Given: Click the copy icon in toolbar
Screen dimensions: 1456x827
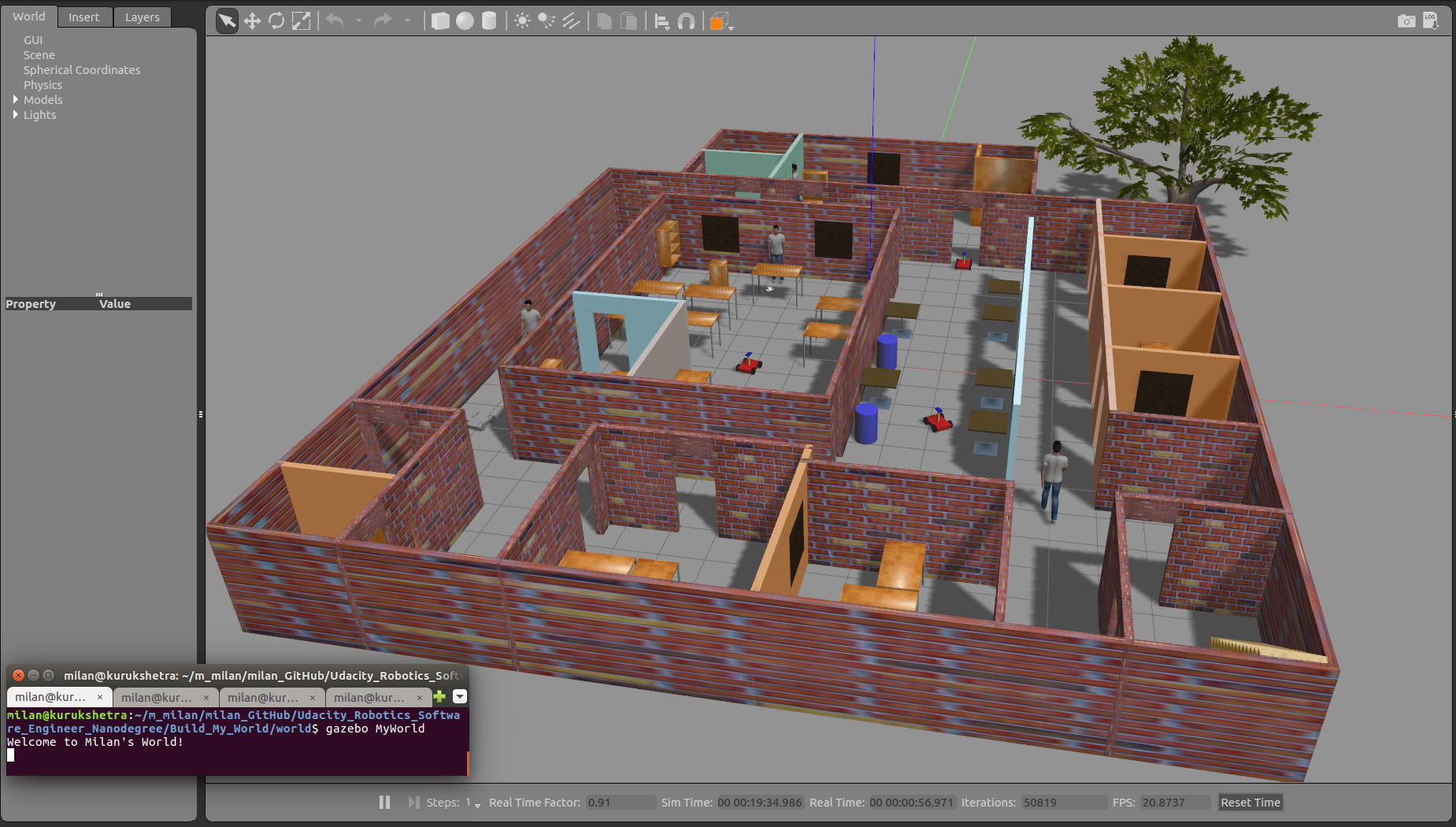Looking at the screenshot, I should (x=605, y=21).
